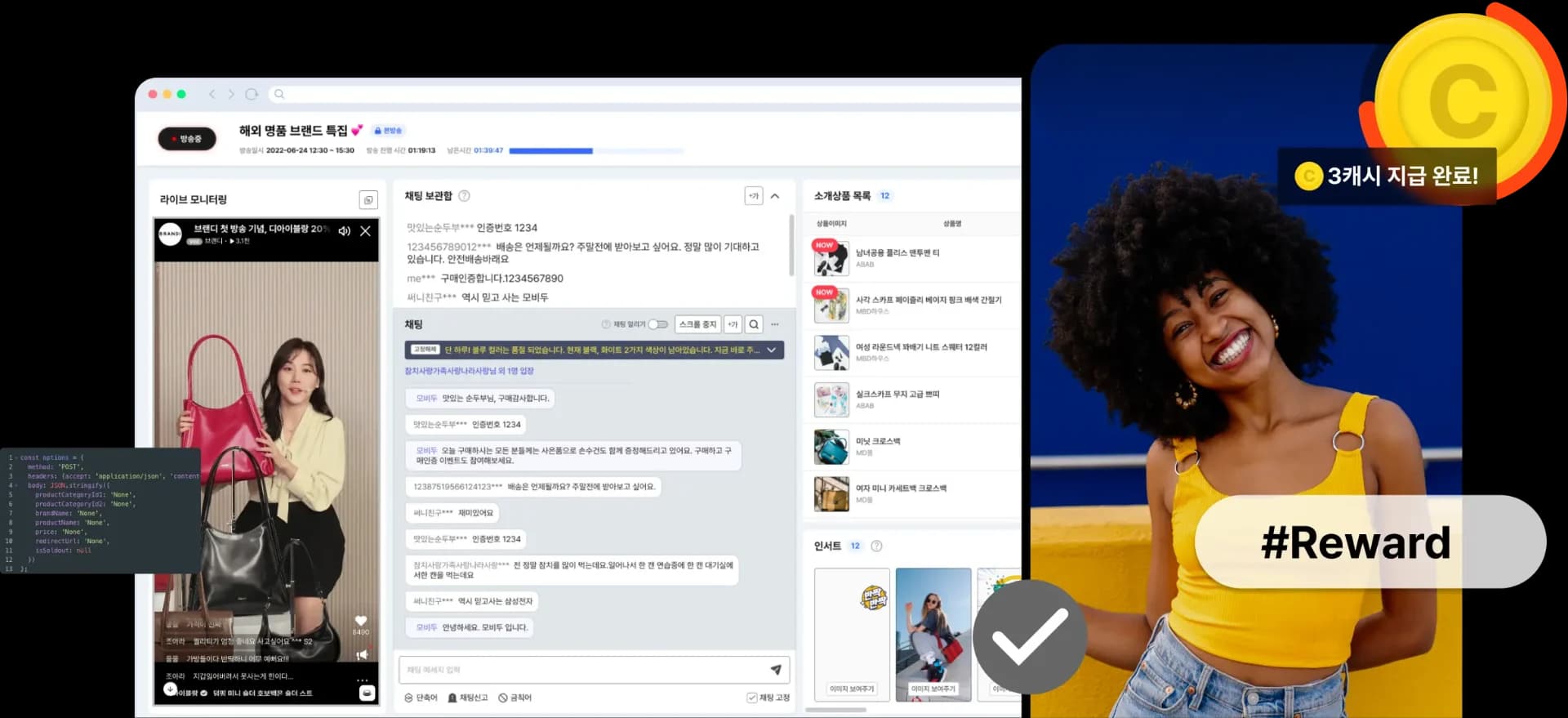1568x718 pixels.
Task: Click the blue viewer entry notice link
Action: coord(470,371)
